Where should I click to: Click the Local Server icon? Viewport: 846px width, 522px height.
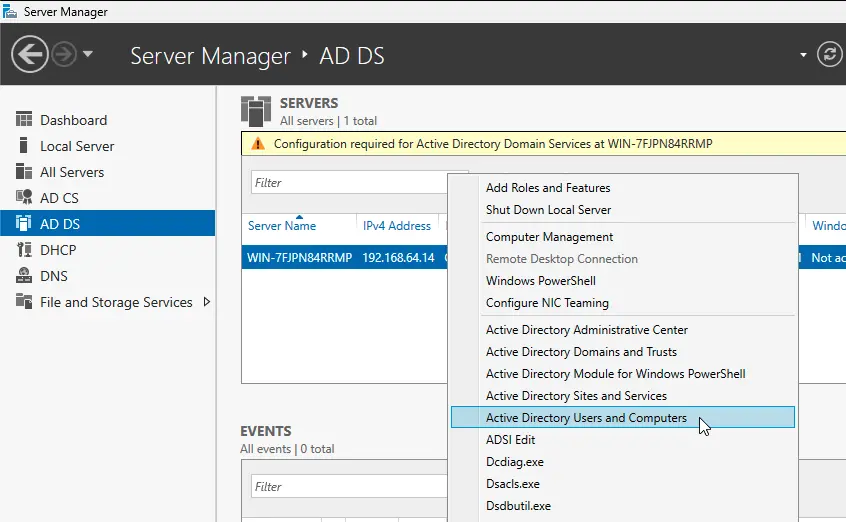[24, 146]
